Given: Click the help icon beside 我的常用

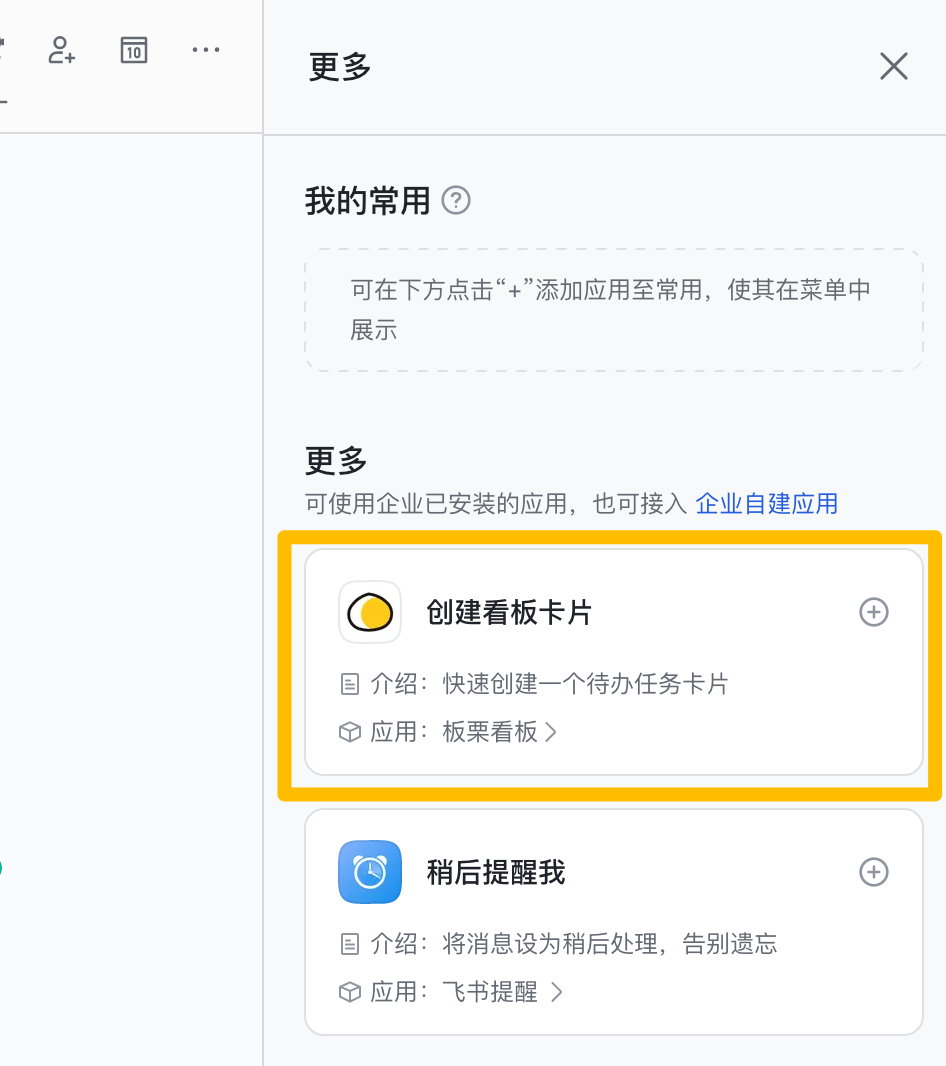Looking at the screenshot, I should pyautogui.click(x=456, y=201).
